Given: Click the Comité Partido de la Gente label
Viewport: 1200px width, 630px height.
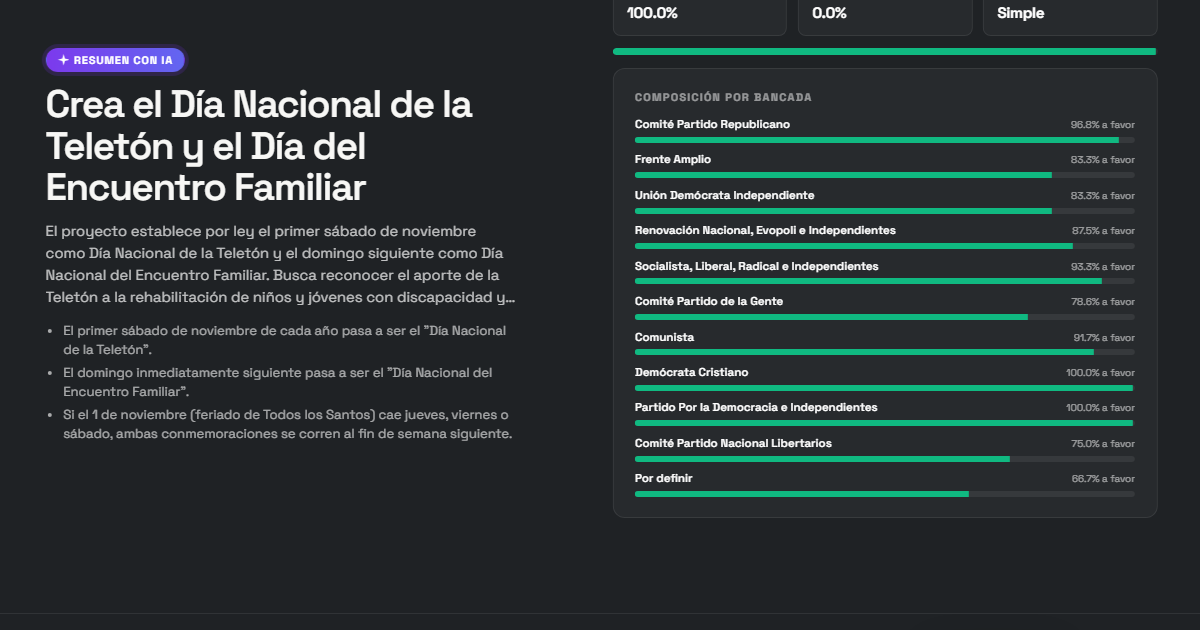Looking at the screenshot, I should pos(709,301).
